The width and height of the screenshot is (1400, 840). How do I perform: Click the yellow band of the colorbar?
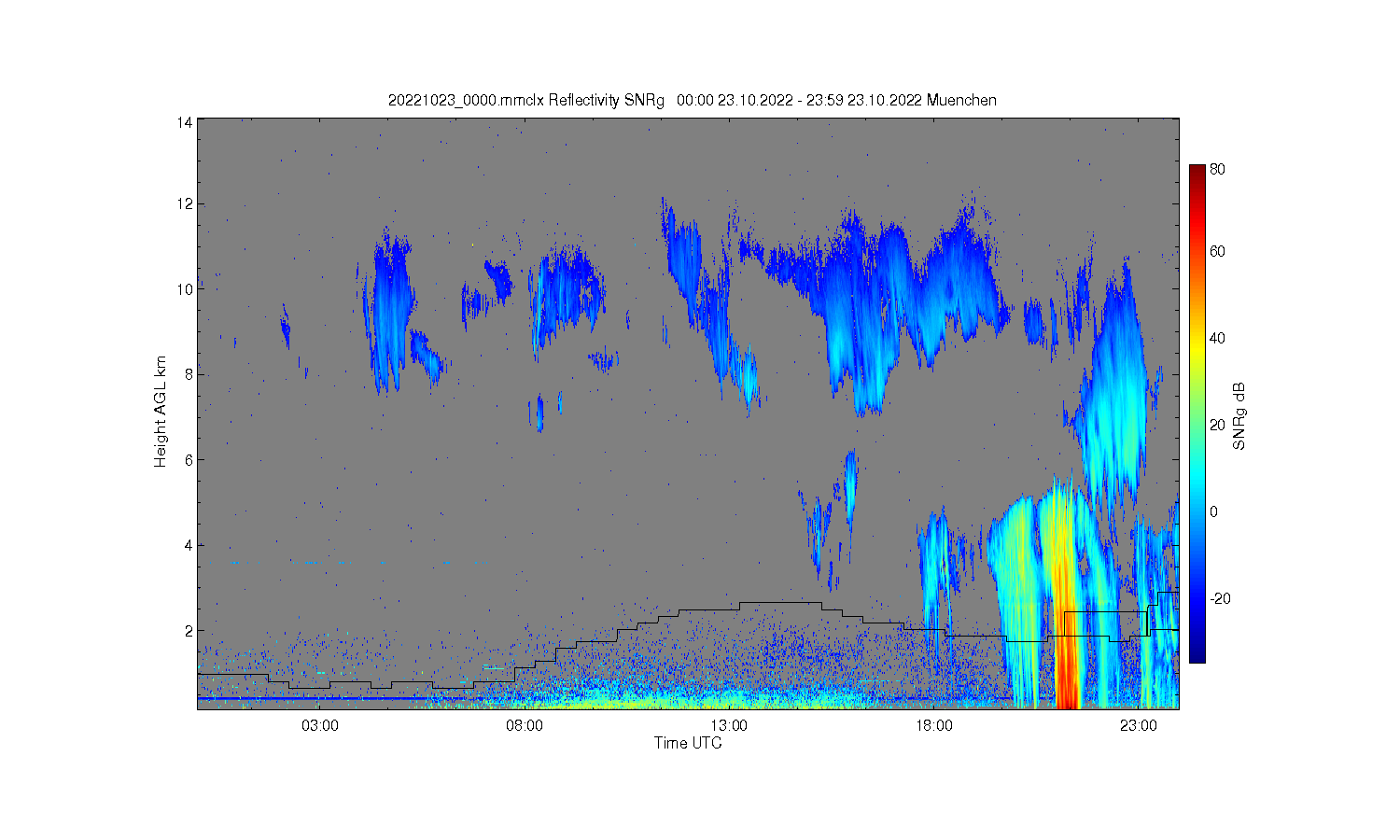pyautogui.click(x=1197, y=351)
